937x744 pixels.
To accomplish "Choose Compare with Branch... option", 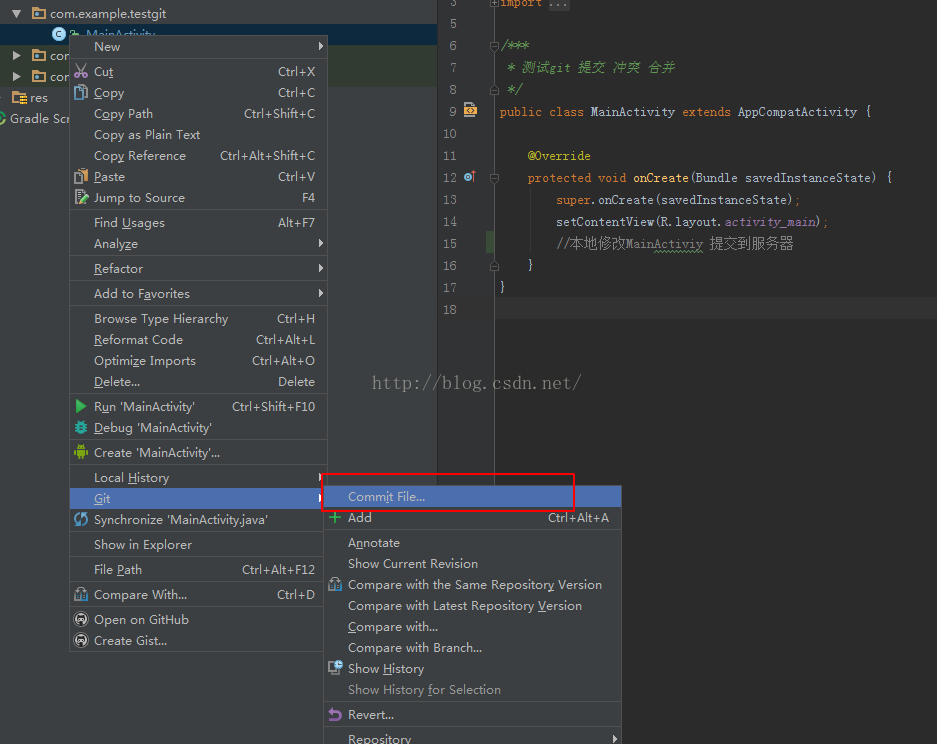I will (x=414, y=648).
